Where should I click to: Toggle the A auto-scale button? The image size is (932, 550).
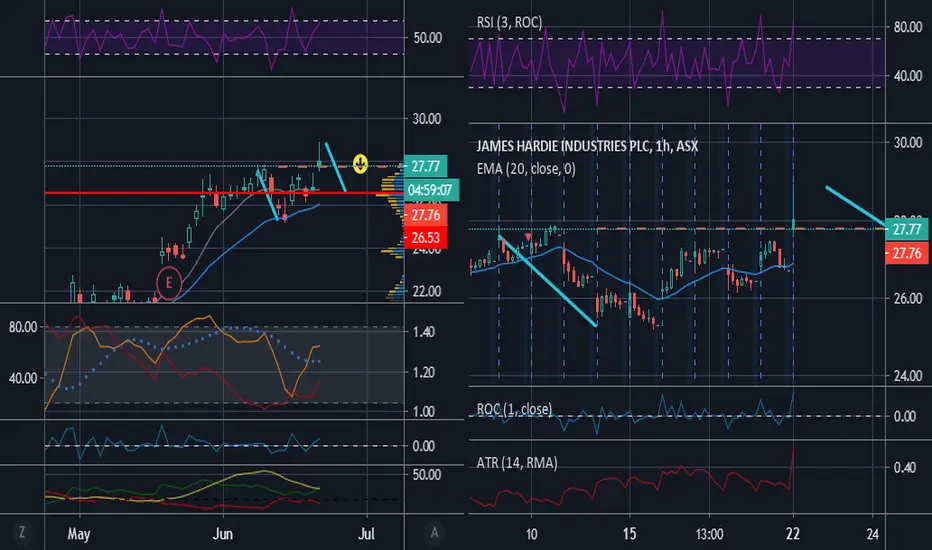[x=434, y=533]
